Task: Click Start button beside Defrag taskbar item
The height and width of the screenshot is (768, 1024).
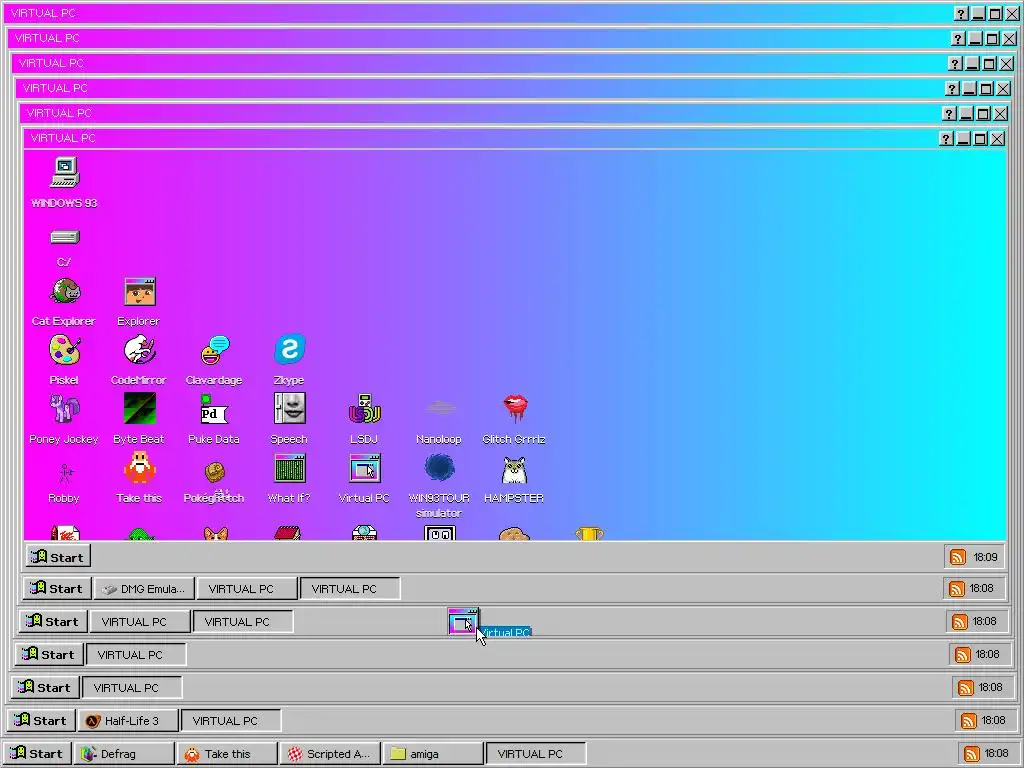Action: click(x=37, y=754)
